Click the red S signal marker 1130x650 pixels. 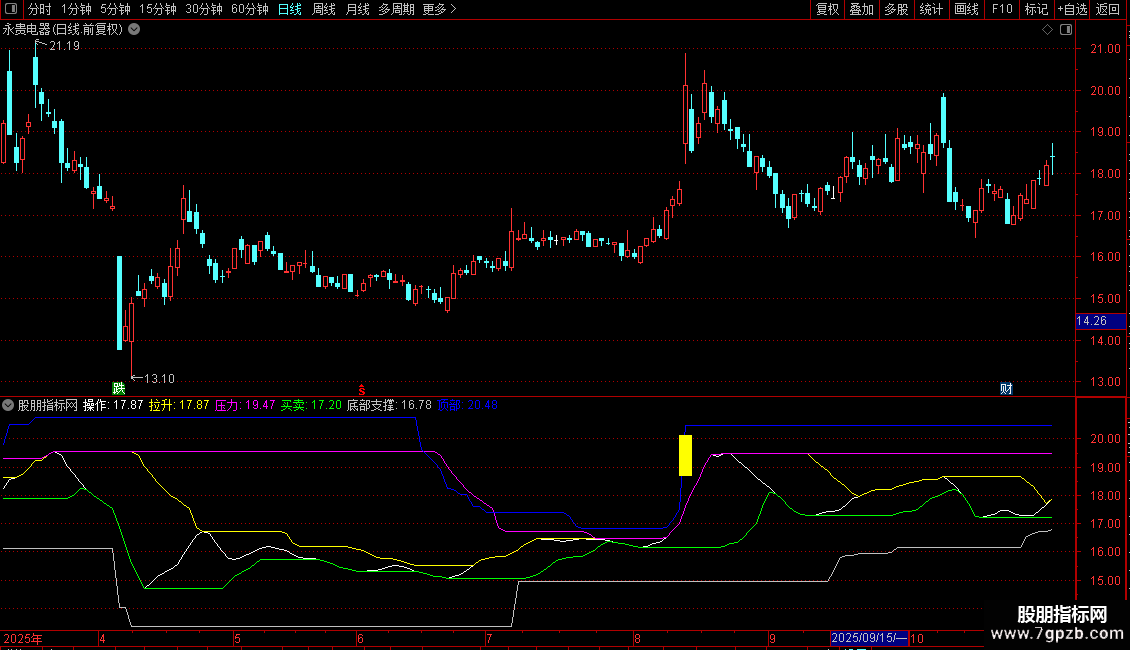pos(362,388)
